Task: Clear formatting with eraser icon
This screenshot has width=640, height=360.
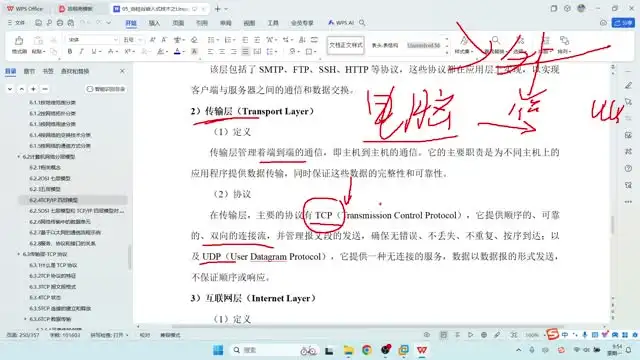Action: click(194, 40)
